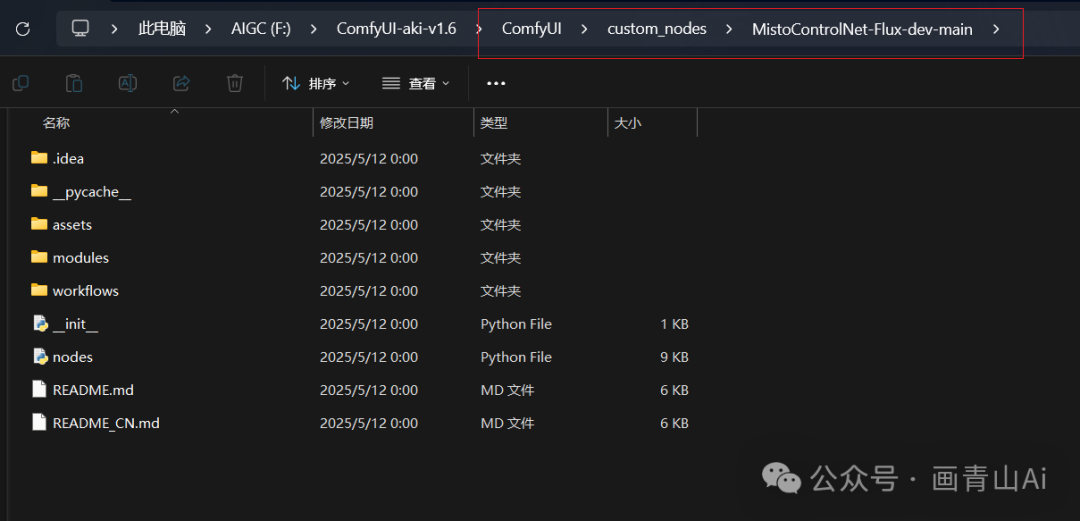Viewport: 1080px width, 521px height.
Task: Expand chevron after ComfyUI breadcrumb
Action: 585,29
